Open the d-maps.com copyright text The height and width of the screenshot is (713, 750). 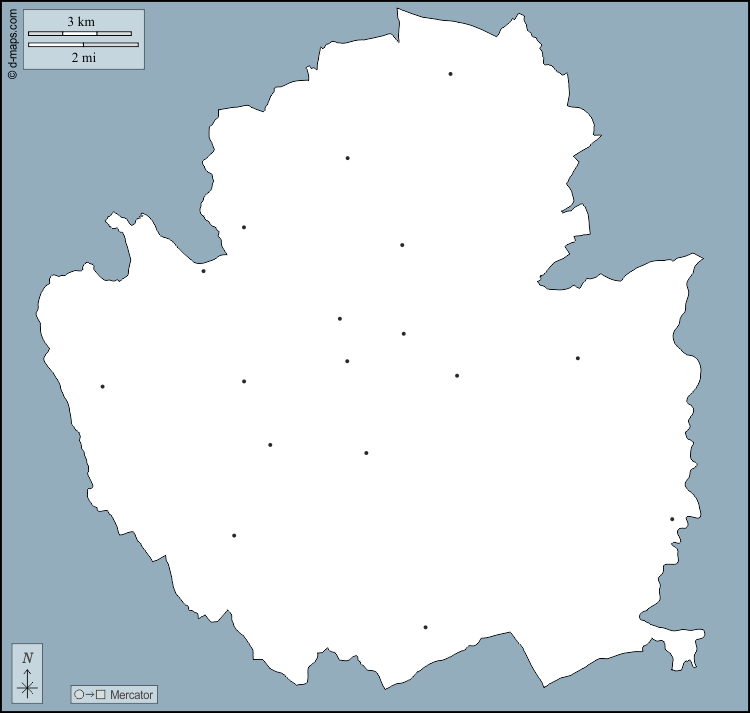[12, 40]
